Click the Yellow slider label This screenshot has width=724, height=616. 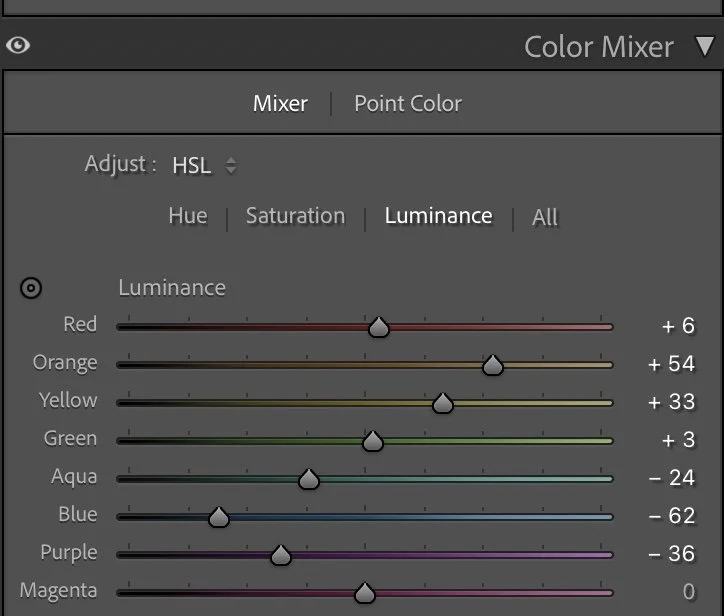point(68,400)
